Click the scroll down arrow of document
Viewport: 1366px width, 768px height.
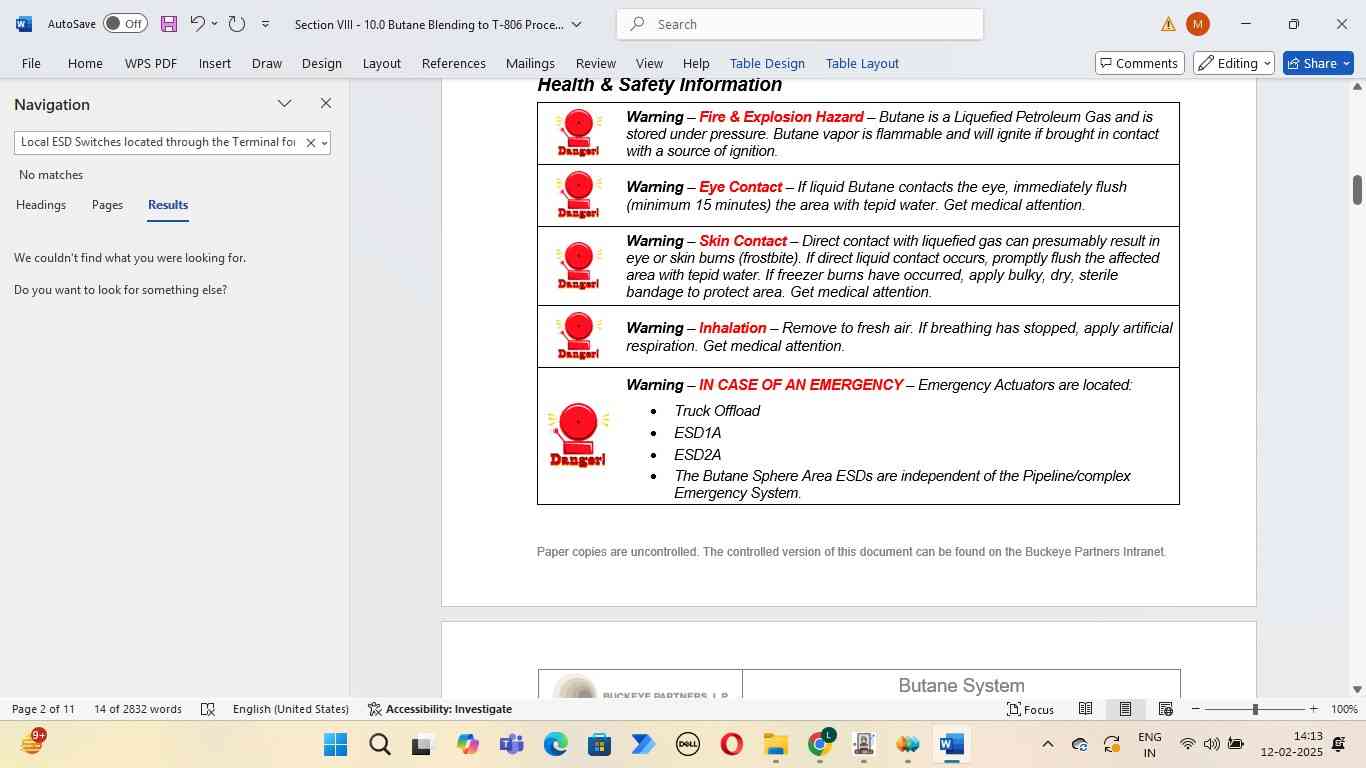pos(1357,689)
